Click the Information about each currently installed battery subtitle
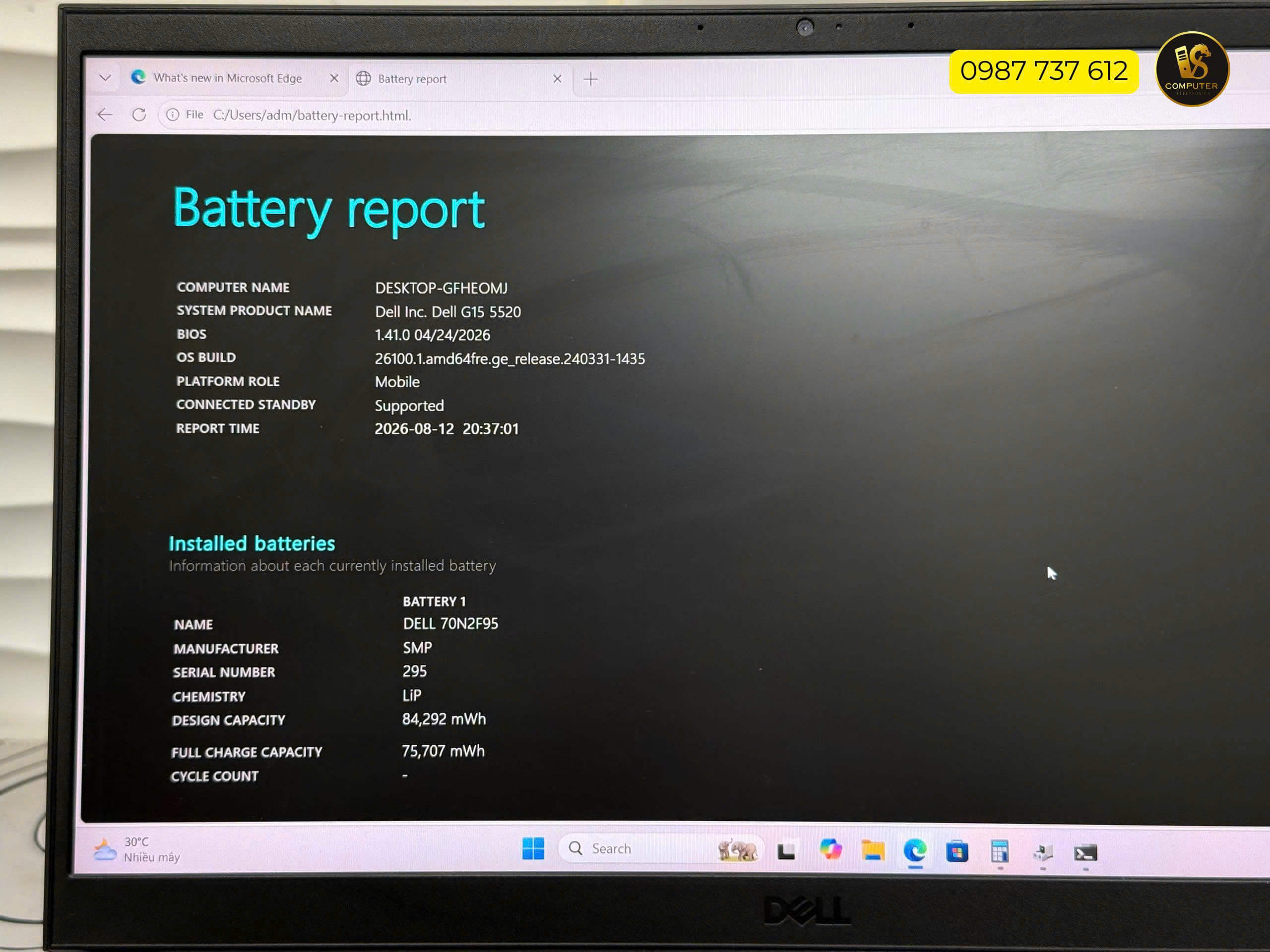Screen dimensions: 1270x952 332,566
